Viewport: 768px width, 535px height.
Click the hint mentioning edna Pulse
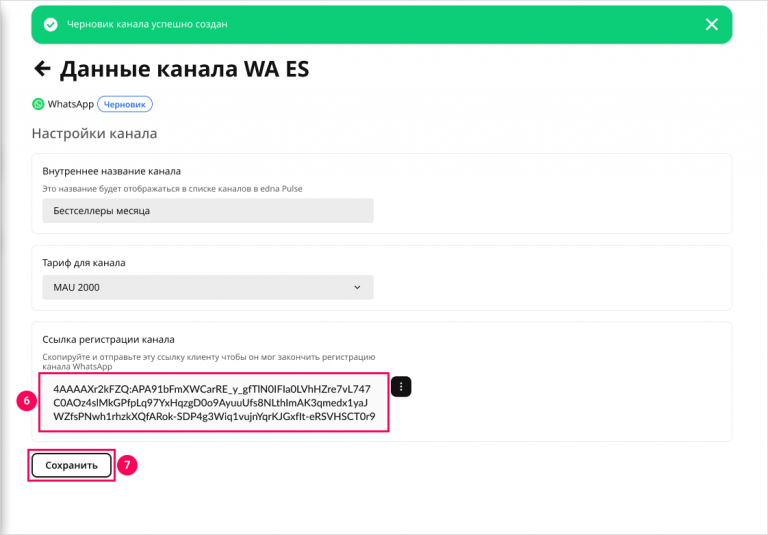(172, 189)
